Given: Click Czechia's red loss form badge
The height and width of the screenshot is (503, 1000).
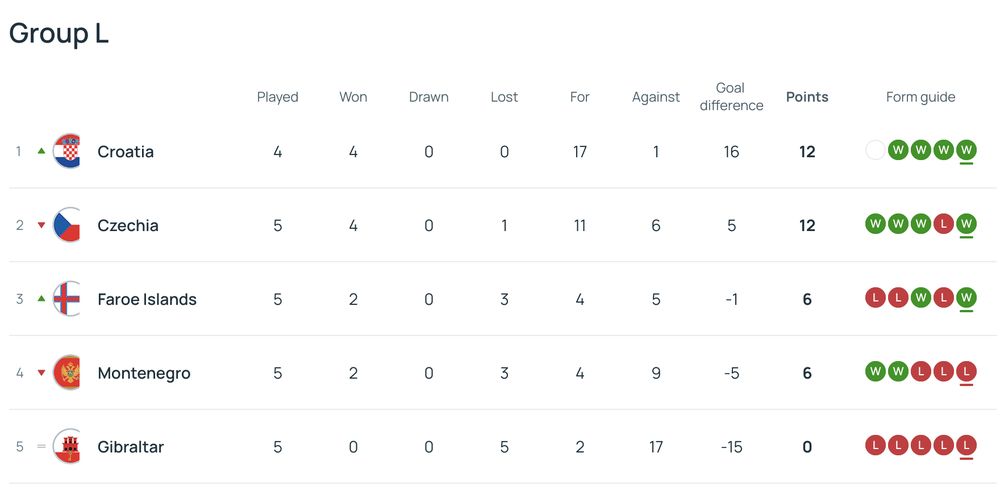Looking at the screenshot, I should pyautogui.click(x=943, y=225).
